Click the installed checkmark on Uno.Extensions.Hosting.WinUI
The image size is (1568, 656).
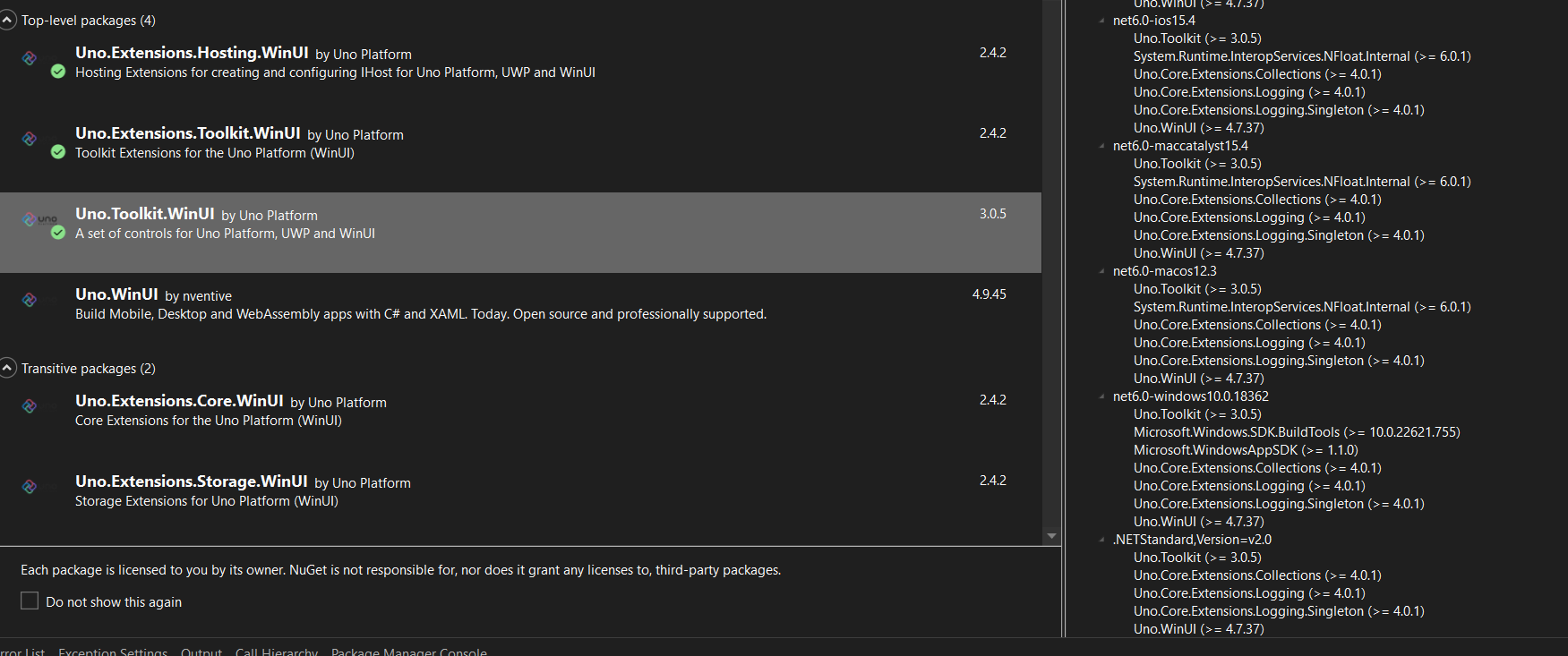point(57,72)
